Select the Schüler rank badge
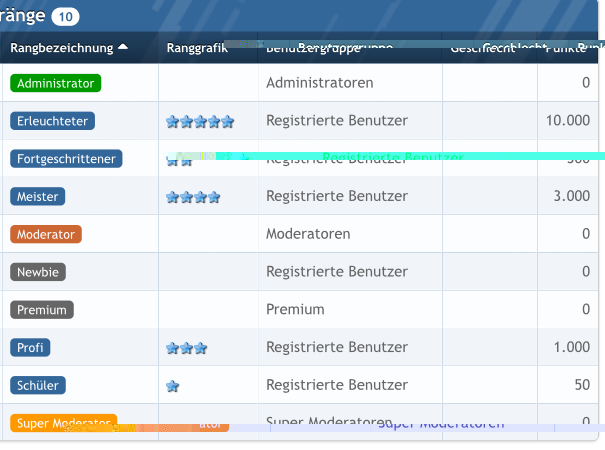605x450 pixels. pyautogui.click(x=39, y=385)
